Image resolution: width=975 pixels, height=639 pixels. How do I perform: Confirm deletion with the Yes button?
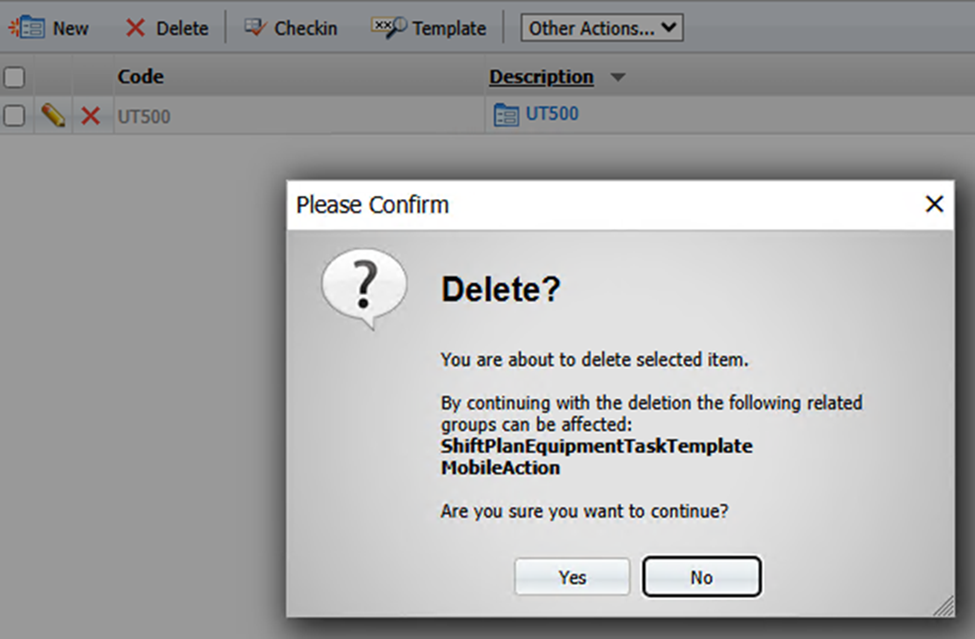572,577
